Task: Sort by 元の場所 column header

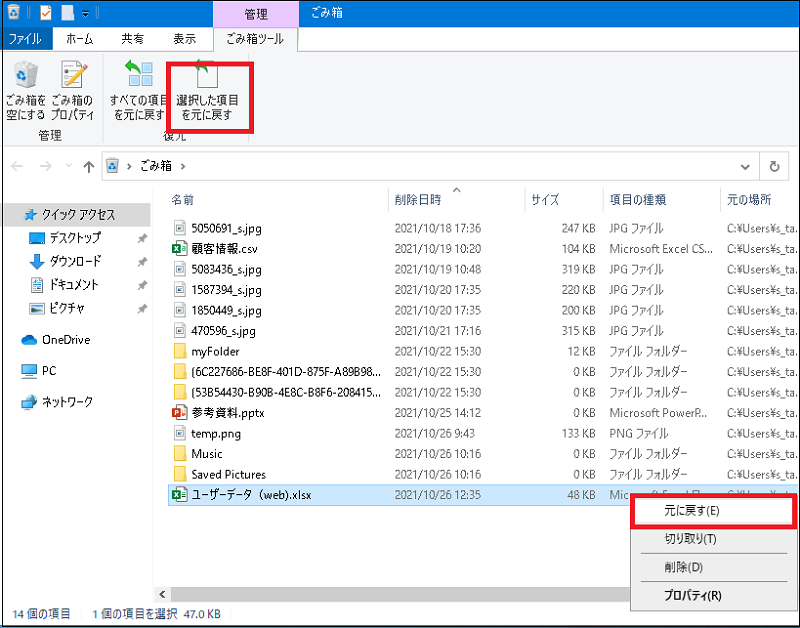Action: (x=749, y=199)
